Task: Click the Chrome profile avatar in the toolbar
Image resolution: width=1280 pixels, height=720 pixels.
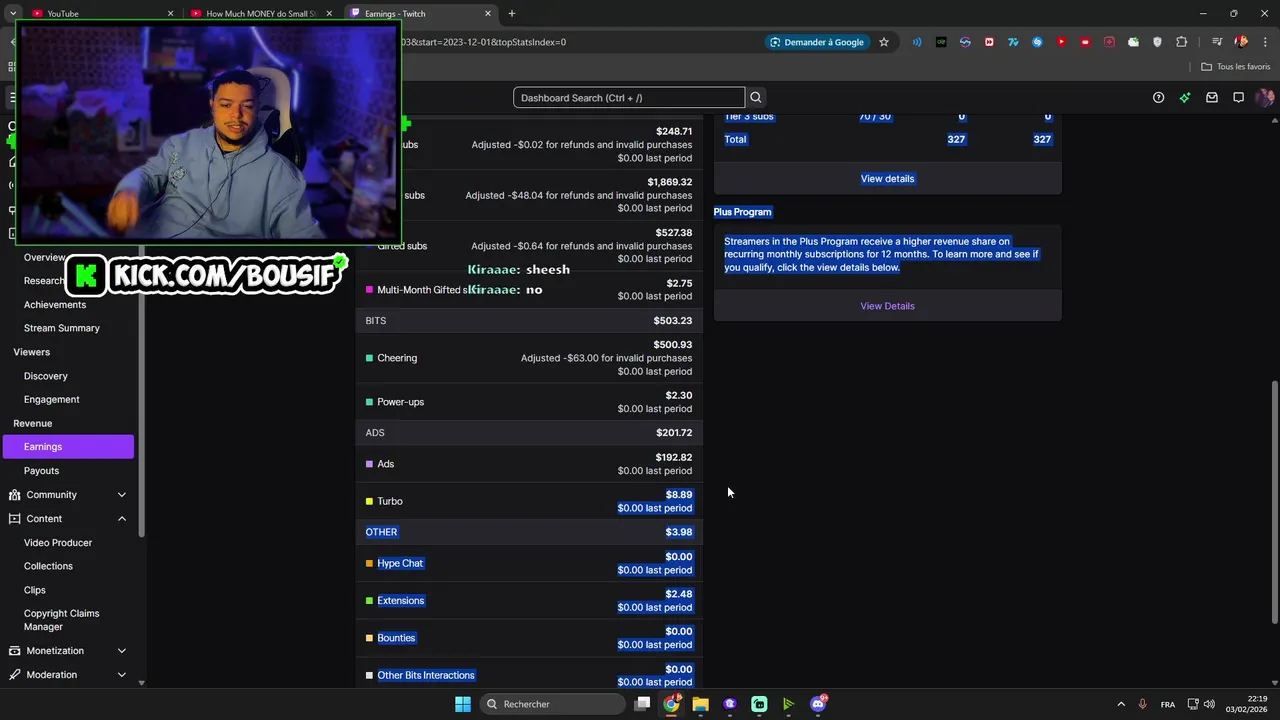Action: tap(1241, 42)
